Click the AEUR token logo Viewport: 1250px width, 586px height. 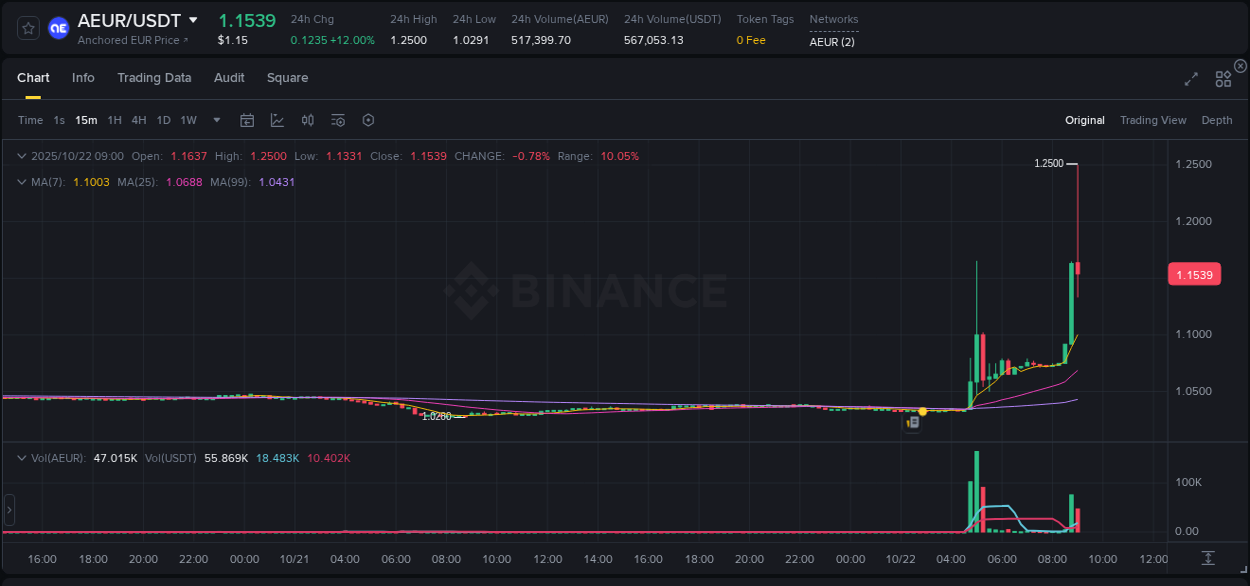pos(59,26)
